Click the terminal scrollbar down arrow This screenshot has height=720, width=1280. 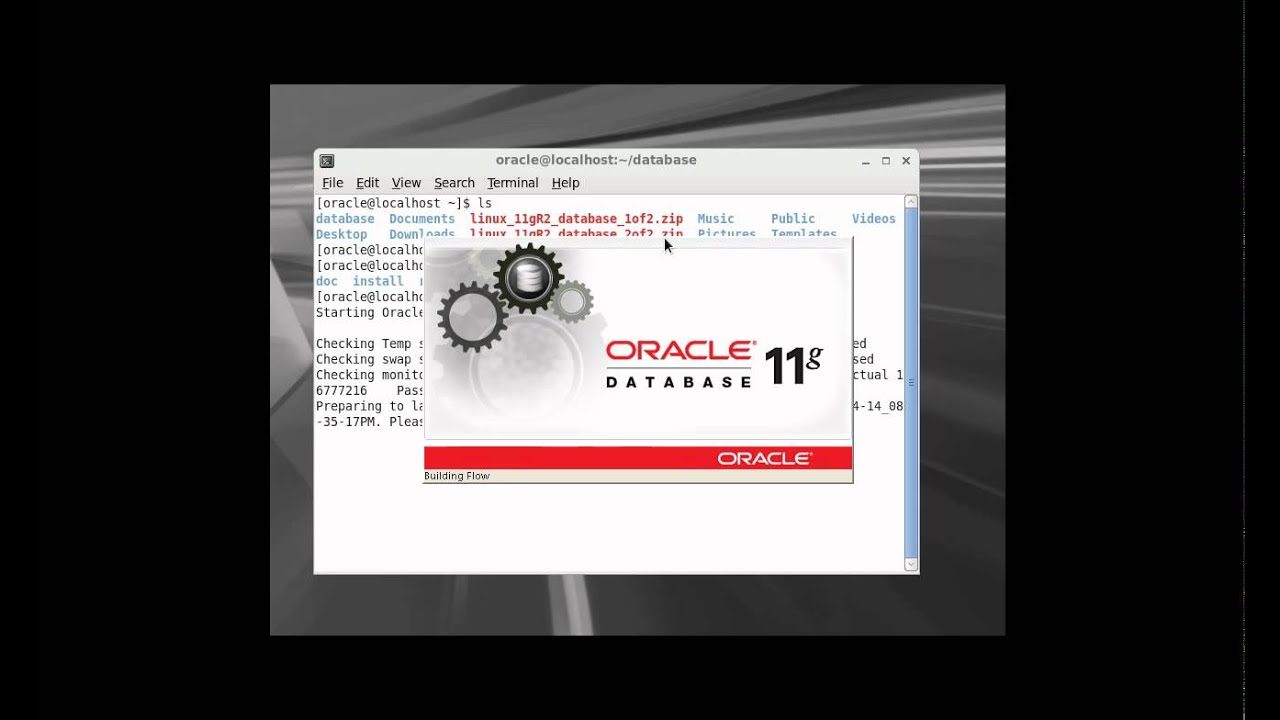[x=911, y=565]
